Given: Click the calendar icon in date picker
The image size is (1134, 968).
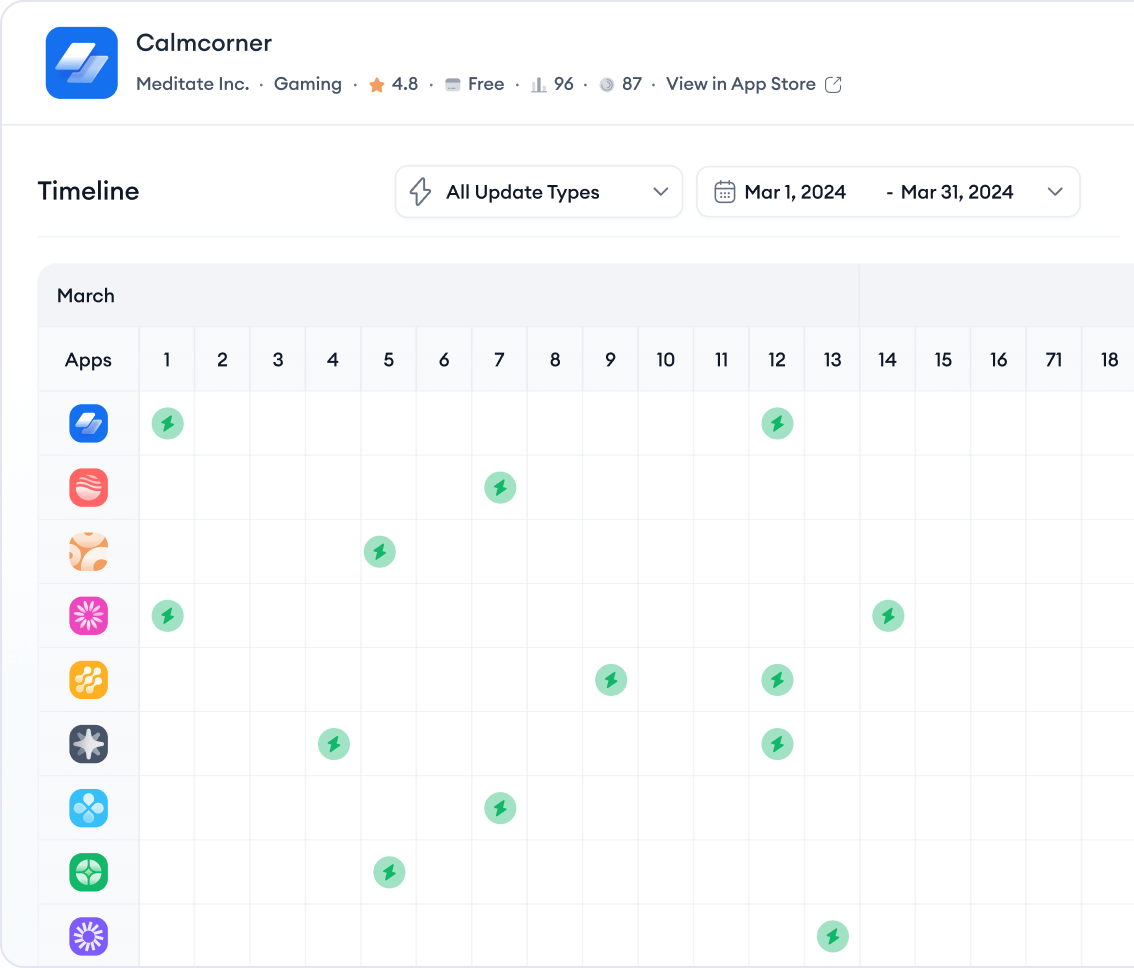Looking at the screenshot, I should [725, 192].
